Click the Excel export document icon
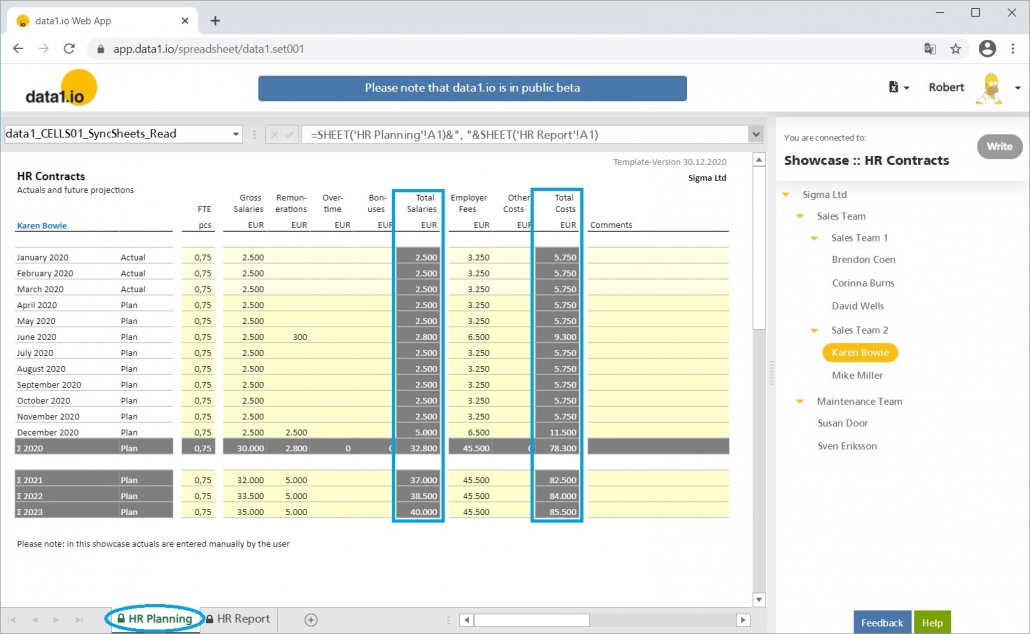 pyautogui.click(x=894, y=88)
